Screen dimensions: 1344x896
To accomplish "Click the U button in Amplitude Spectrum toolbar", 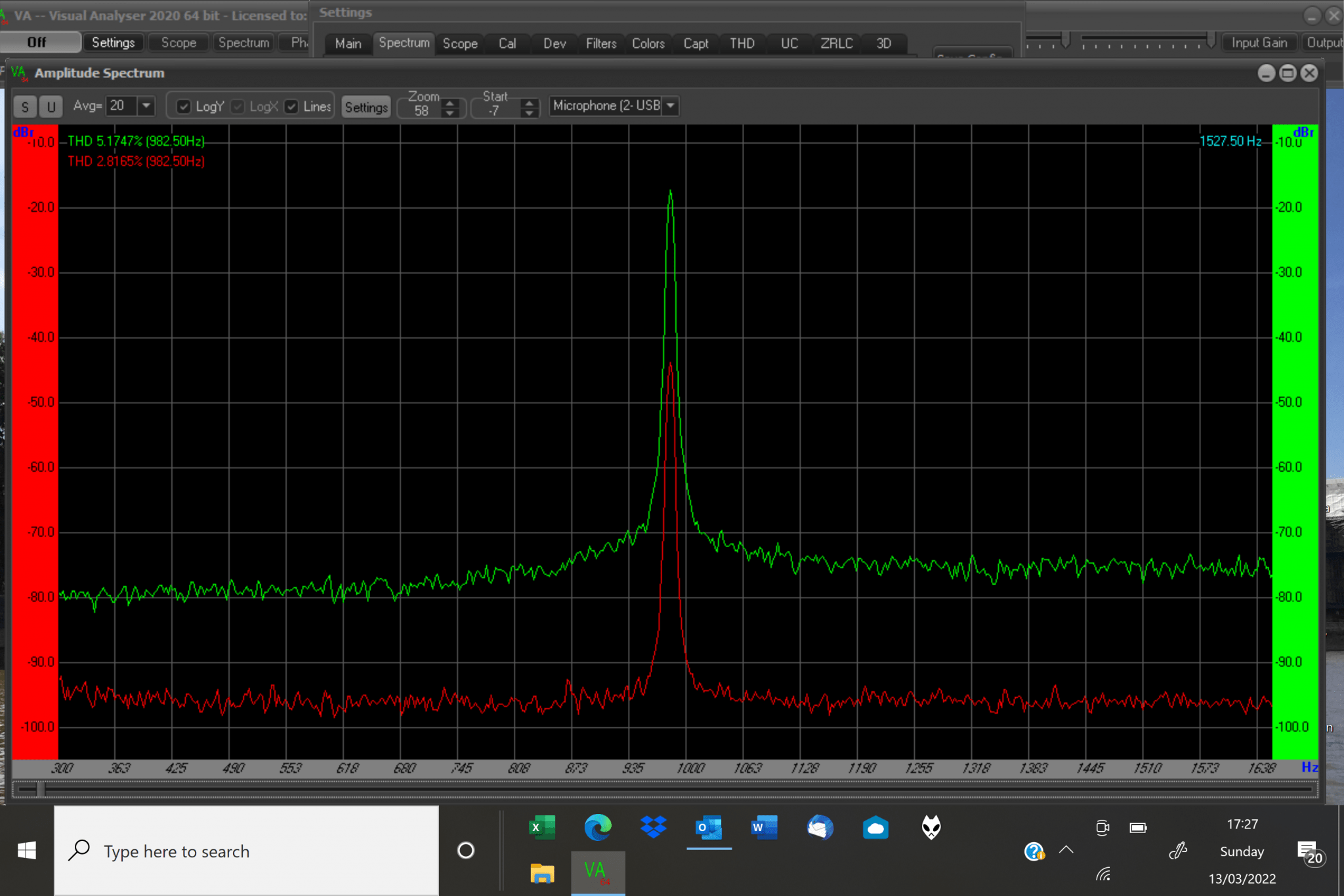I will 51,107.
